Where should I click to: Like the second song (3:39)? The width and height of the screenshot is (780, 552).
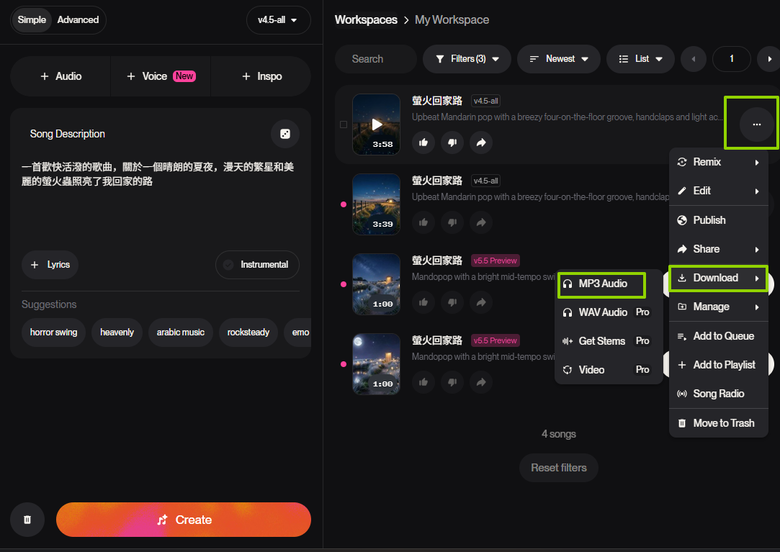click(423, 222)
